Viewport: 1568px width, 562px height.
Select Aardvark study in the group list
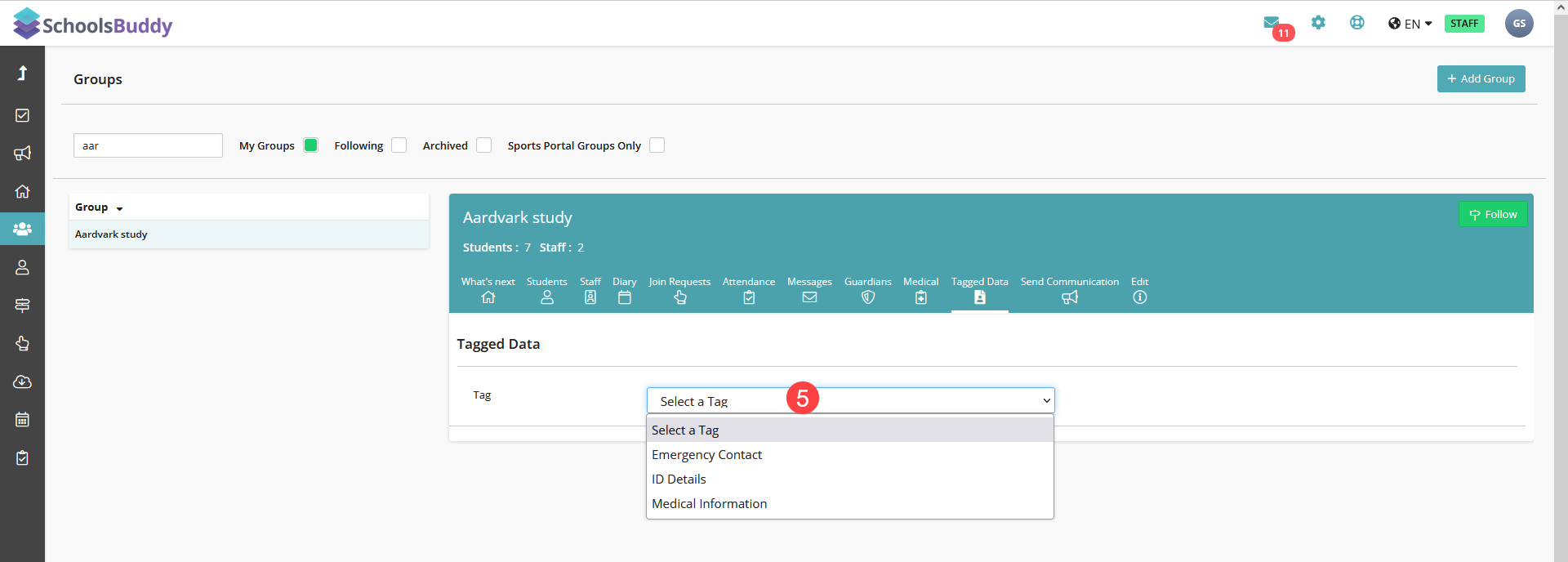(112, 234)
